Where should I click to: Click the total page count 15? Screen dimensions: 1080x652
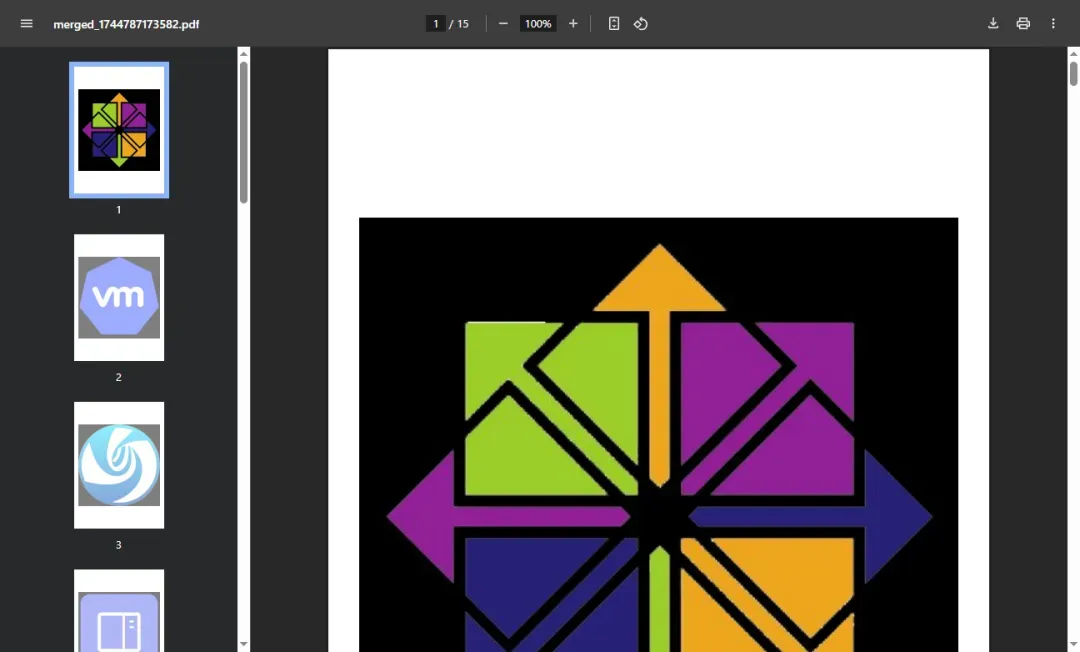(x=463, y=23)
